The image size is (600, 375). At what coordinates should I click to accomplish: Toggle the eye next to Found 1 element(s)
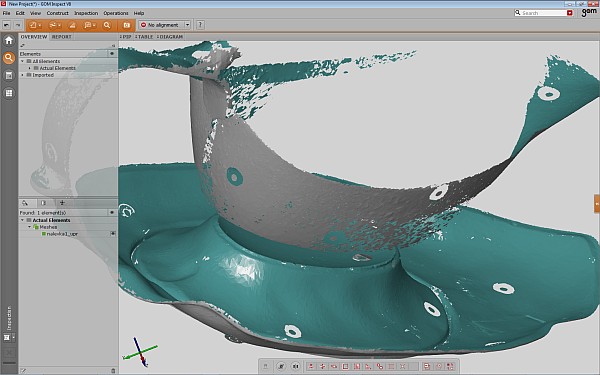(112, 212)
